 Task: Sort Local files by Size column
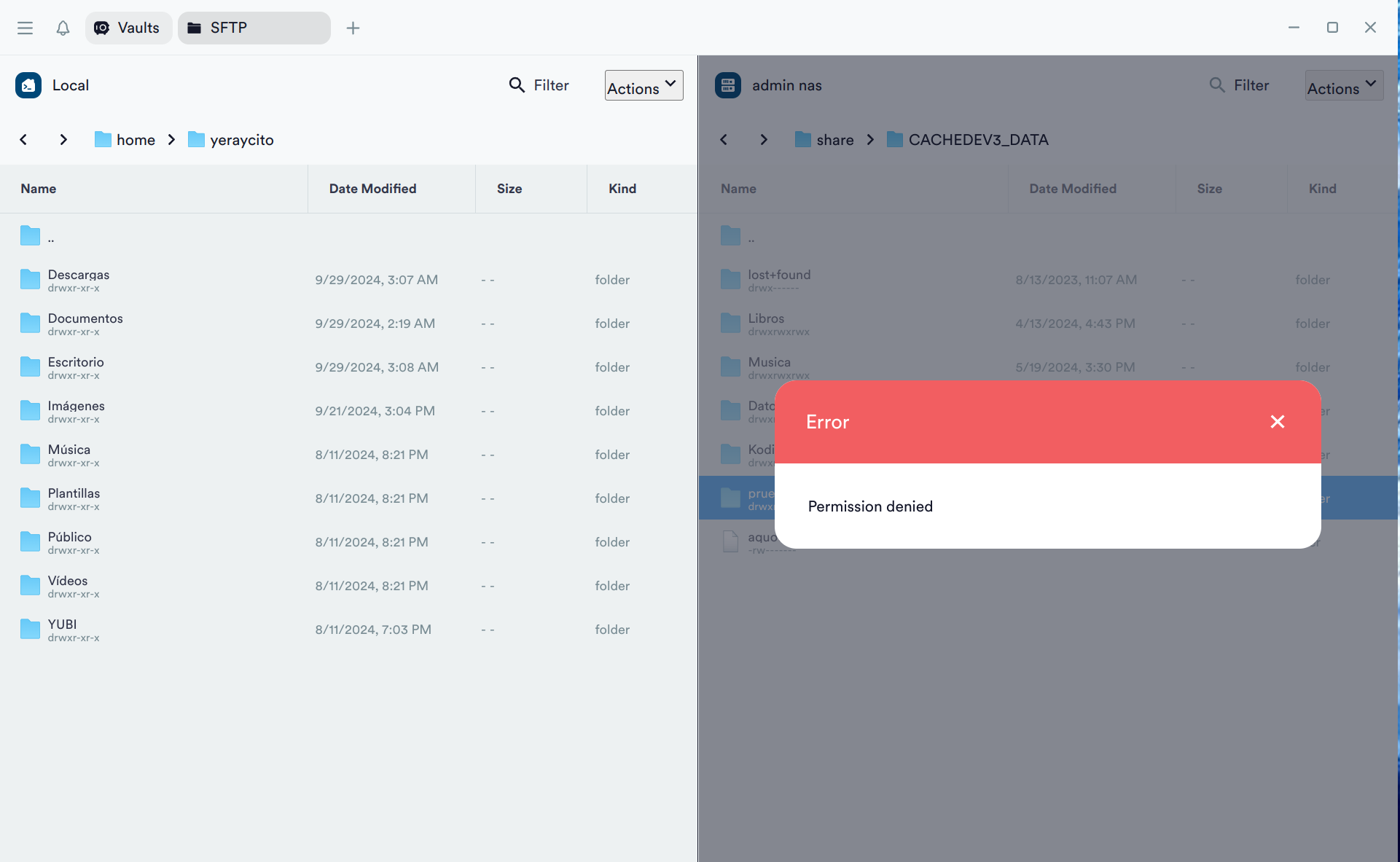click(509, 189)
